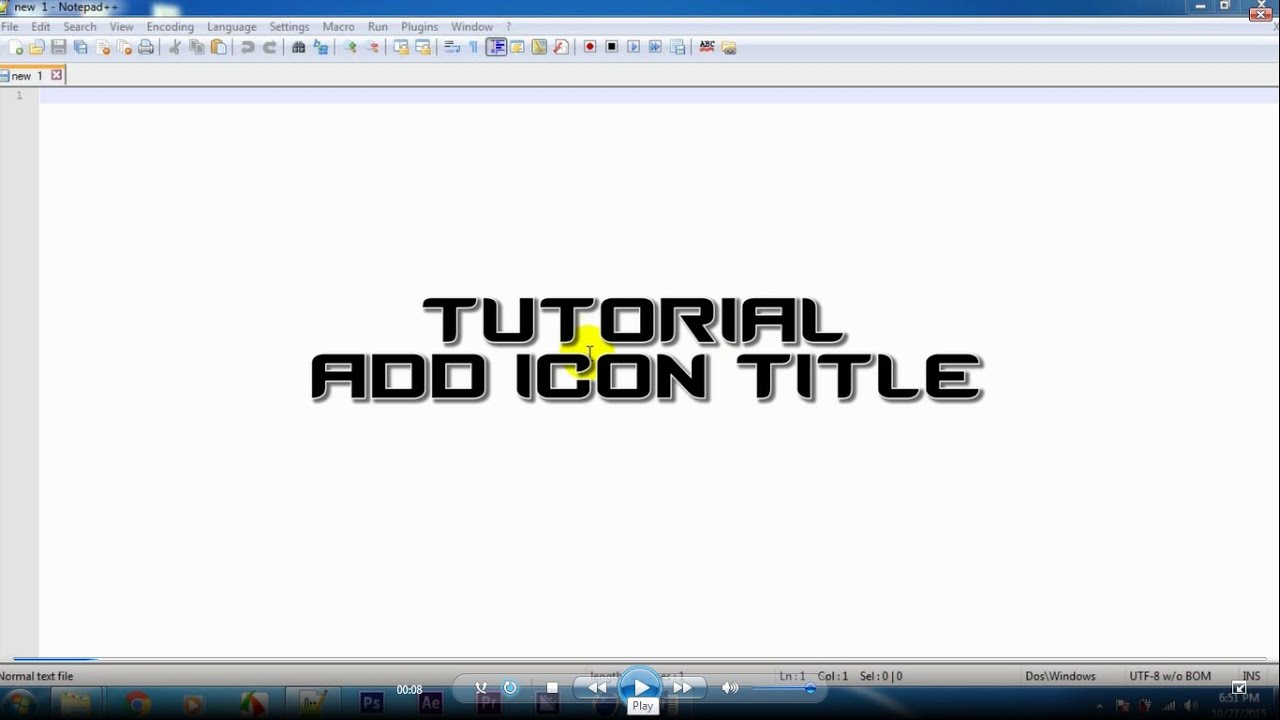Click the Save All toolbar icon
This screenshot has width=1280, height=720.
[80, 47]
